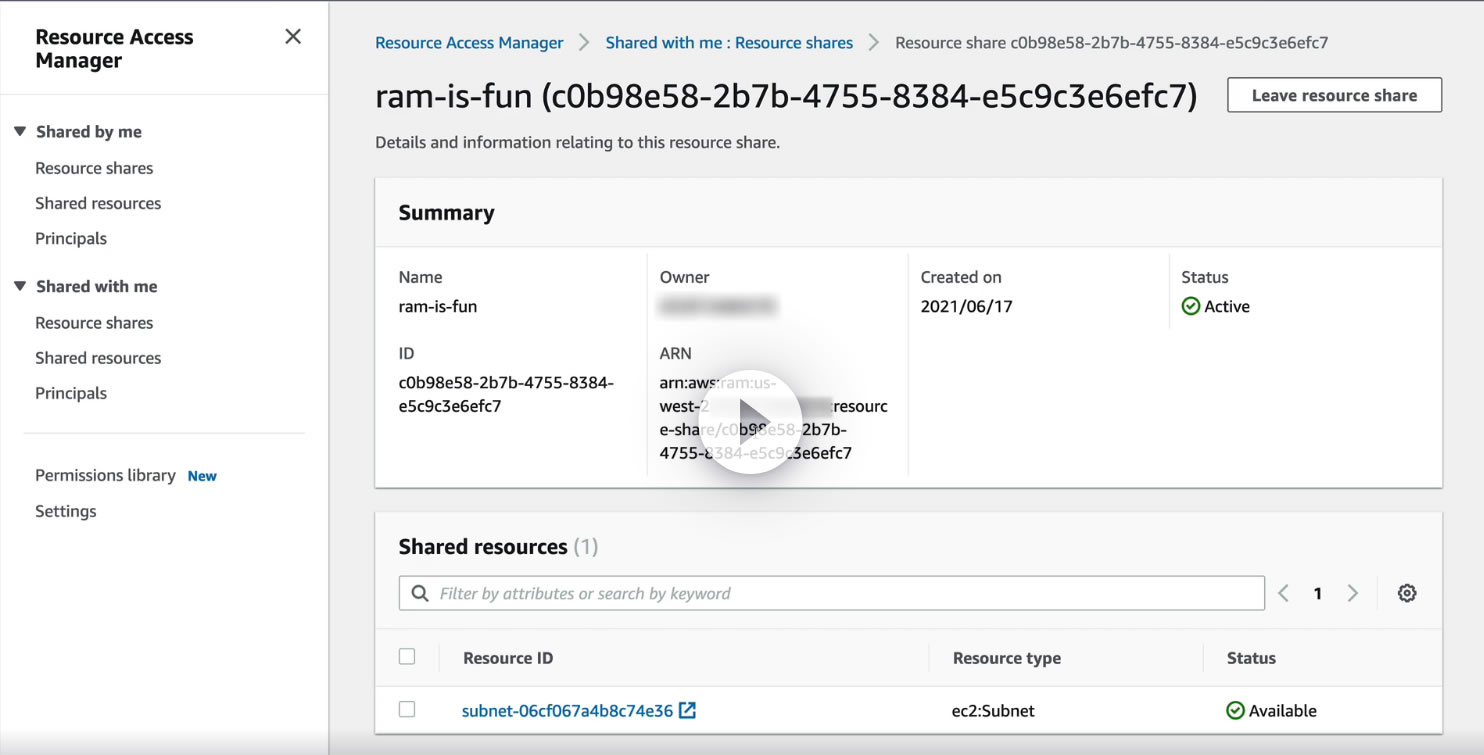Click the search magnifier icon in filter box
This screenshot has height=755, width=1484.
point(421,593)
